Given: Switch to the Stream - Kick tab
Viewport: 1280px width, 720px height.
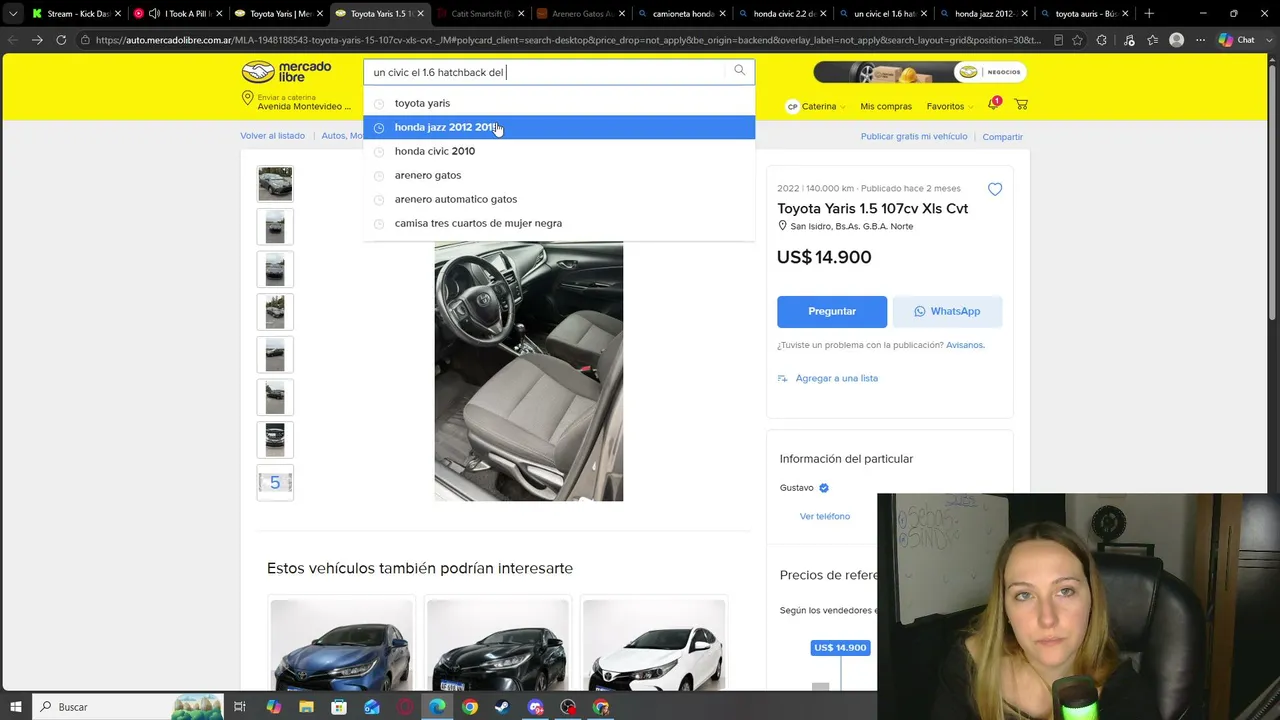Looking at the screenshot, I should click(x=77, y=14).
